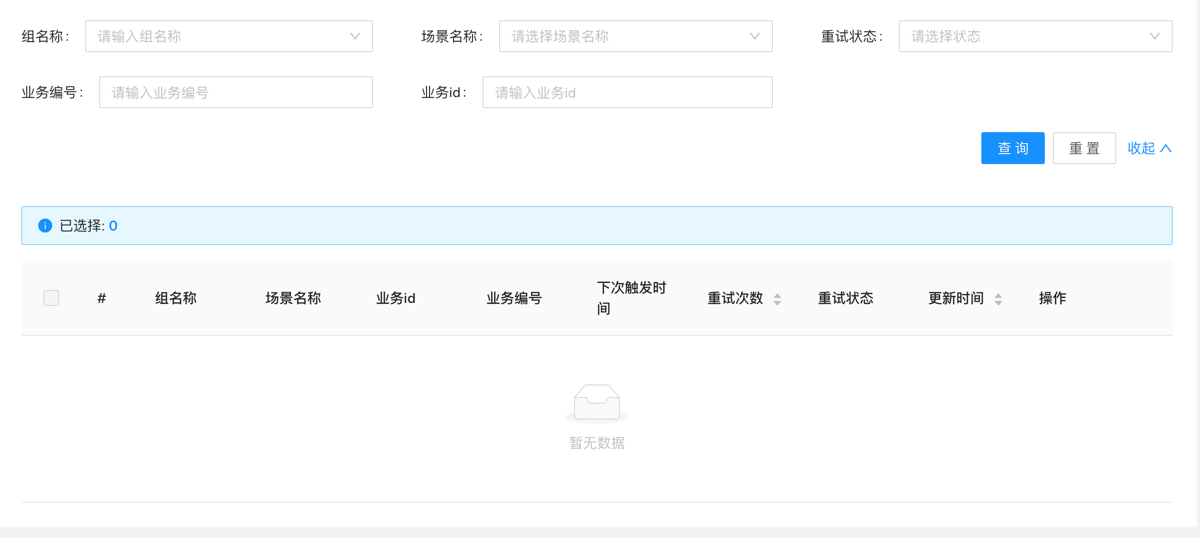This screenshot has width=1200, height=538.
Task: Click the selected count number 0
Action: click(113, 226)
